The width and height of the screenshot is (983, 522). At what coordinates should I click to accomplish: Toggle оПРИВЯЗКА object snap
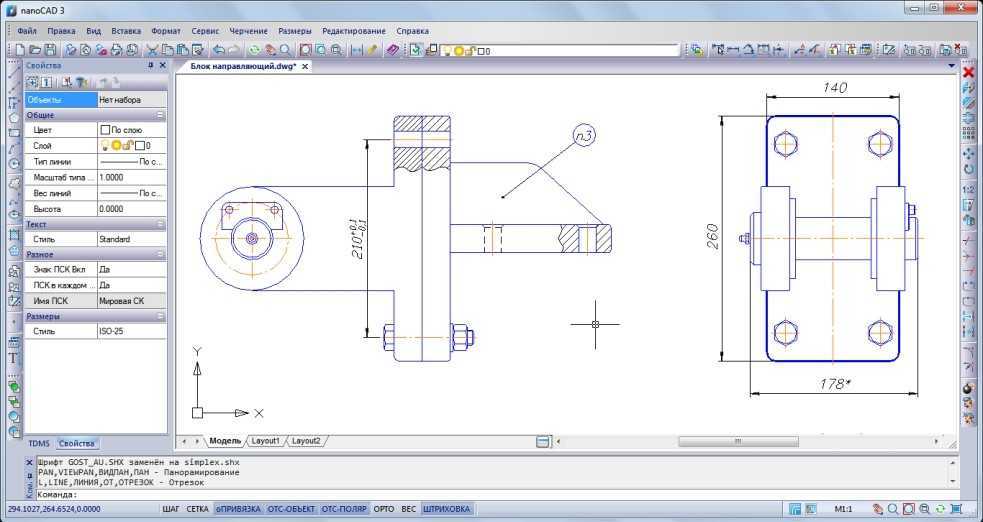coord(238,509)
